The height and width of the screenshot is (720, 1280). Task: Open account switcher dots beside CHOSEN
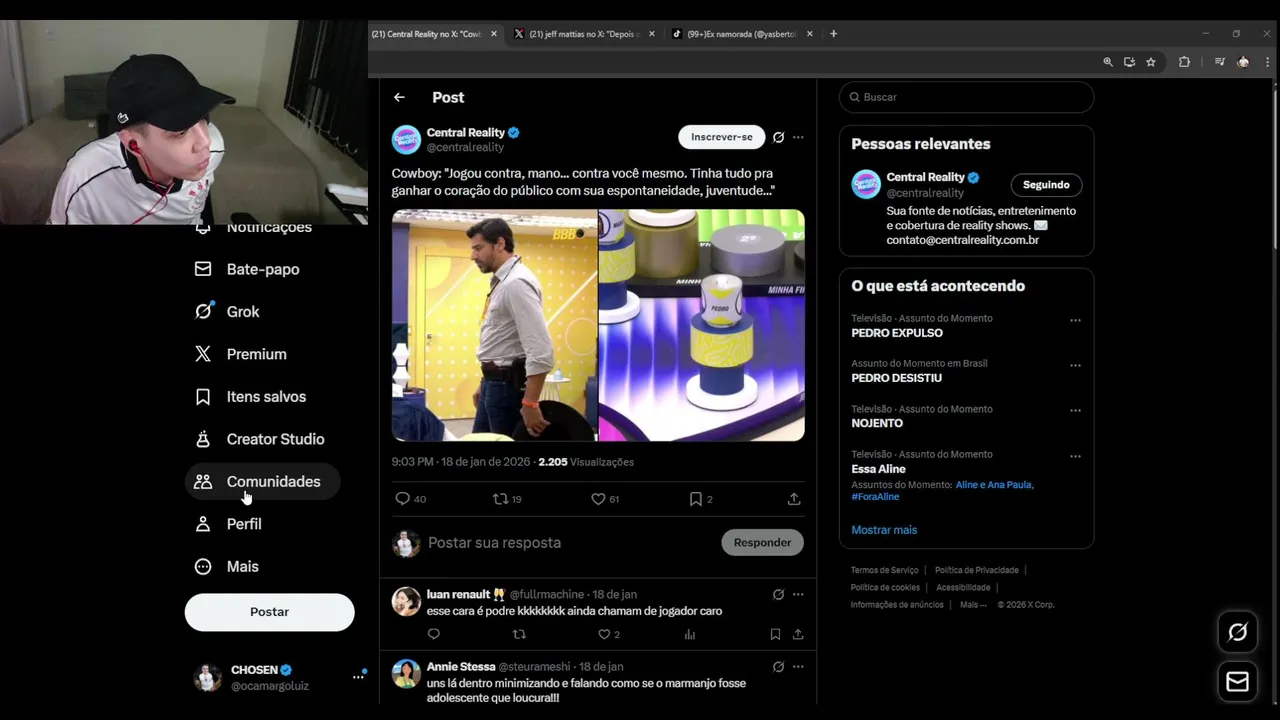click(x=358, y=677)
